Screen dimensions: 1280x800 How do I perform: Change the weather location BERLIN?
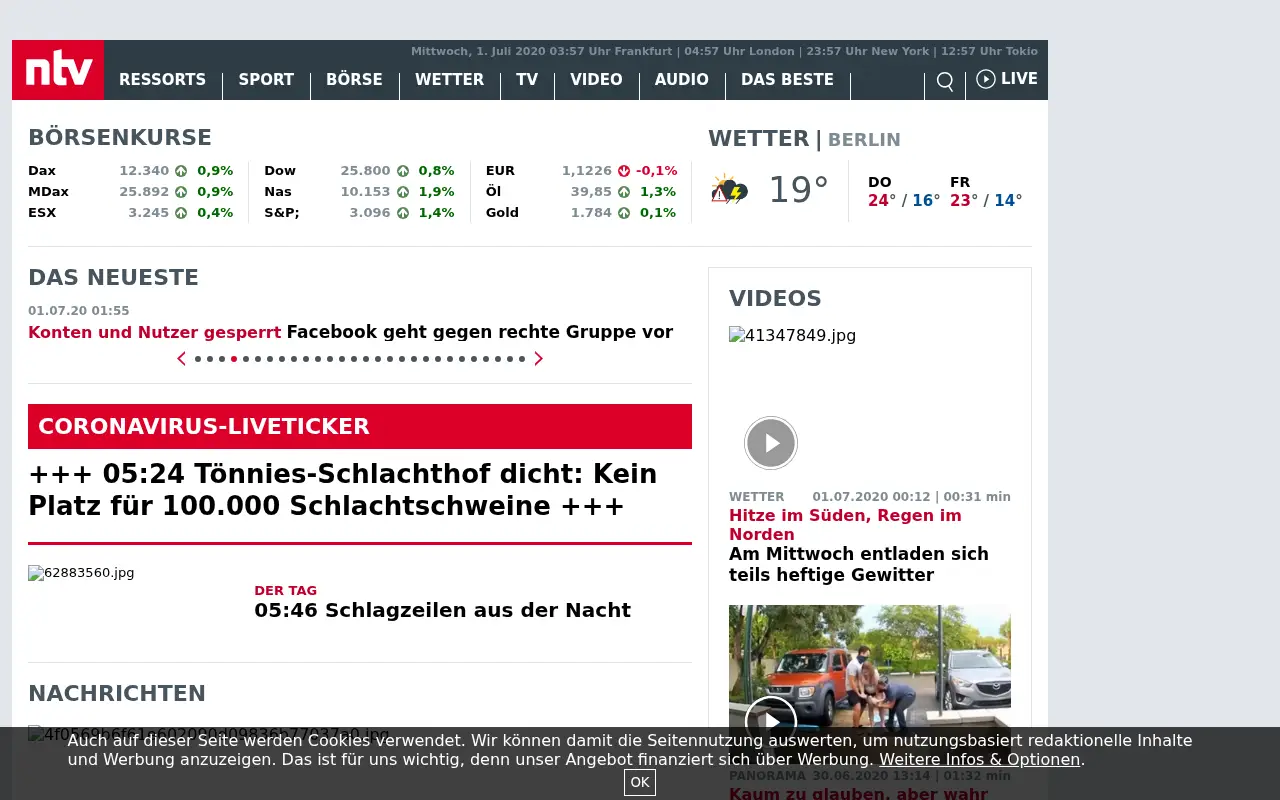(864, 140)
